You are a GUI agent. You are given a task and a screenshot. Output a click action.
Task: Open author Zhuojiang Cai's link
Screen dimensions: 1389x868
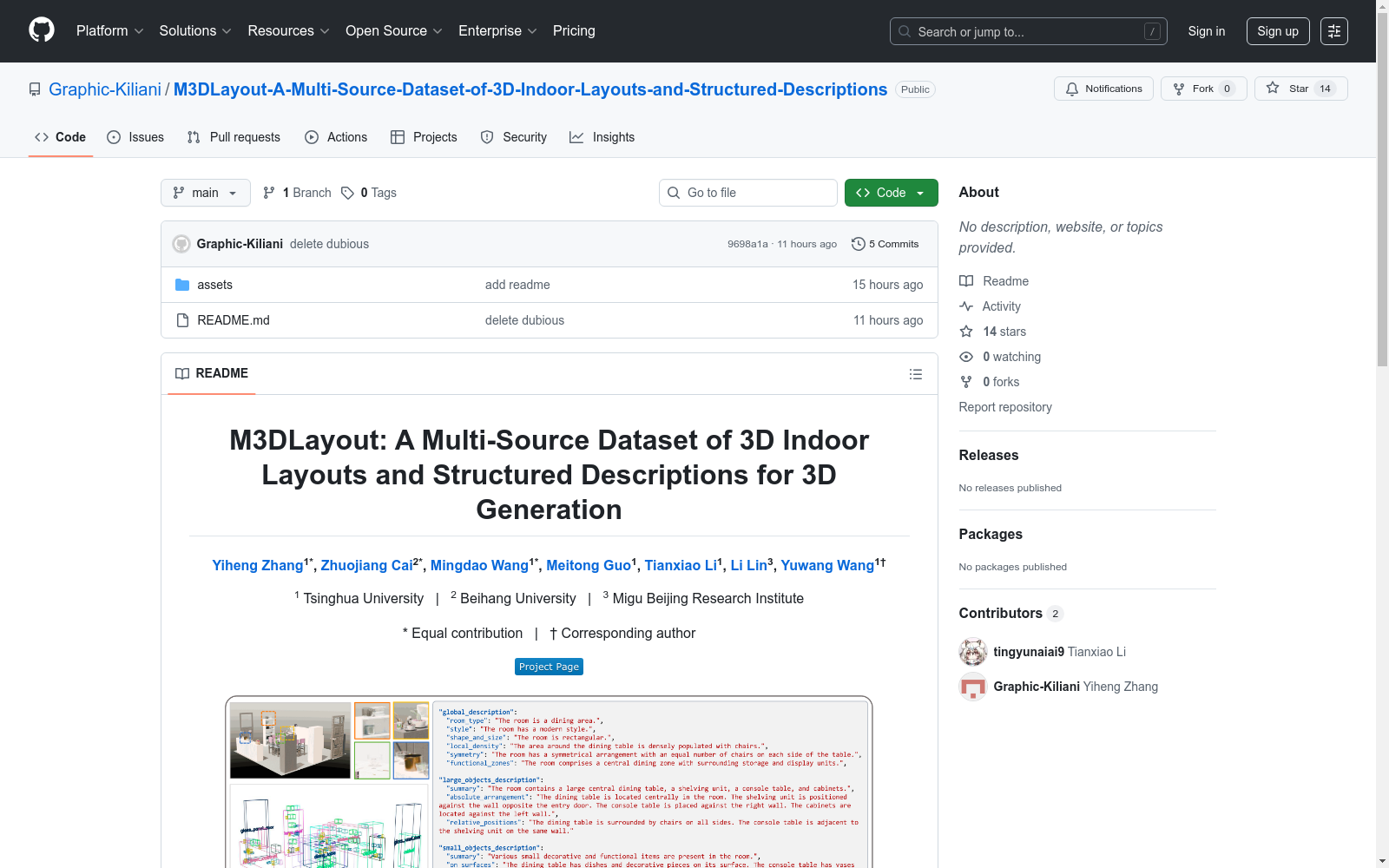pyautogui.click(x=367, y=565)
